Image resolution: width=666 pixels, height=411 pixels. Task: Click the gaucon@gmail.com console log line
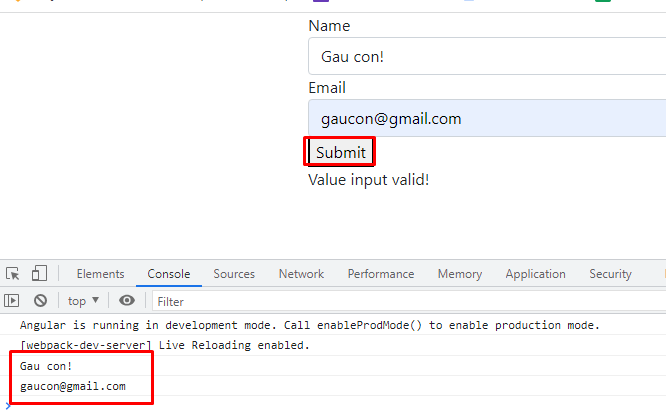[x=73, y=386]
